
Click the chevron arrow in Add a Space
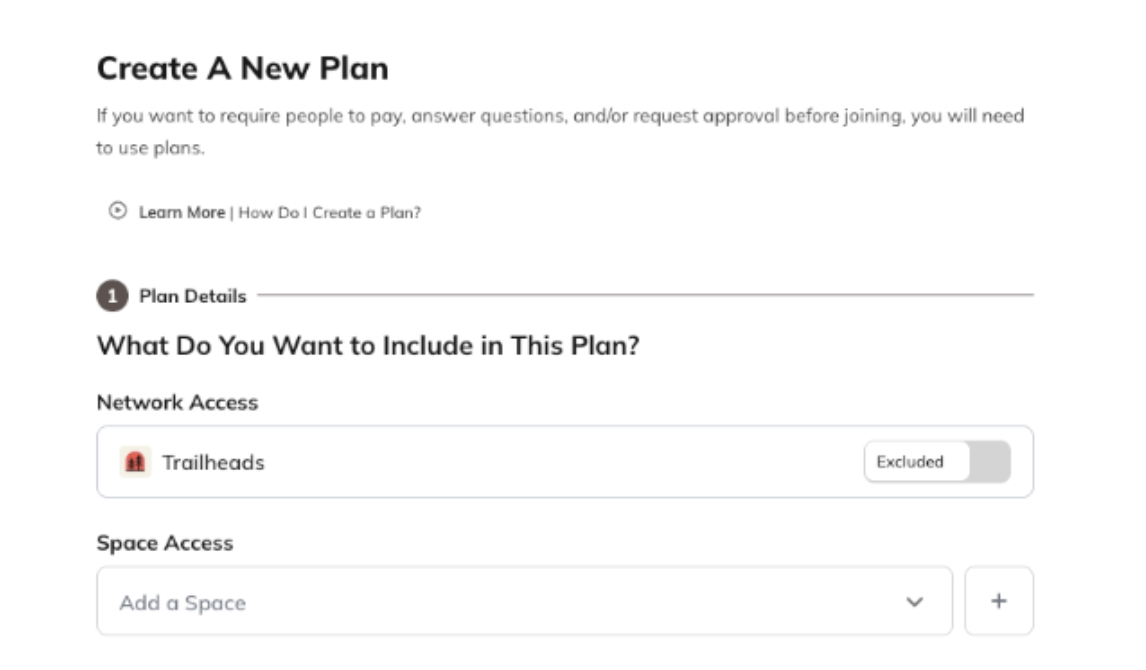pyautogui.click(x=914, y=602)
